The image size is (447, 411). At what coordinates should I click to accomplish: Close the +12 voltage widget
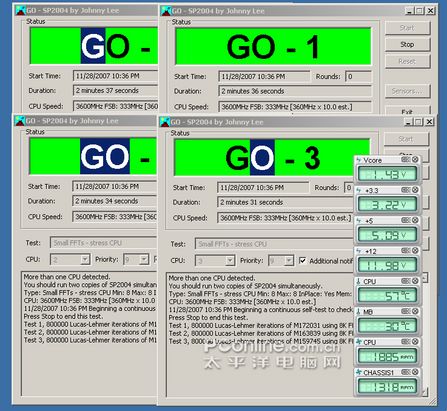(x=415, y=251)
